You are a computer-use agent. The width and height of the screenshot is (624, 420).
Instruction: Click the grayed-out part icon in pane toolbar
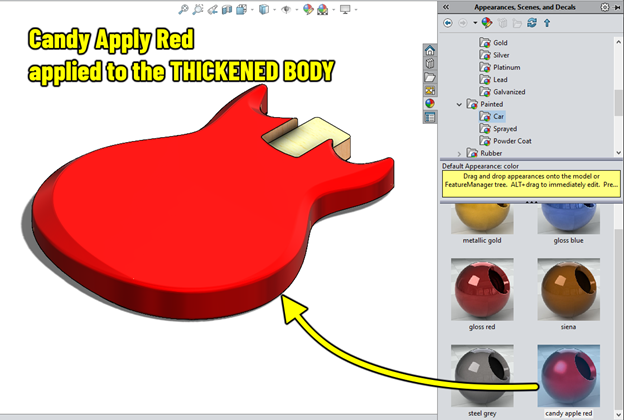click(x=502, y=23)
